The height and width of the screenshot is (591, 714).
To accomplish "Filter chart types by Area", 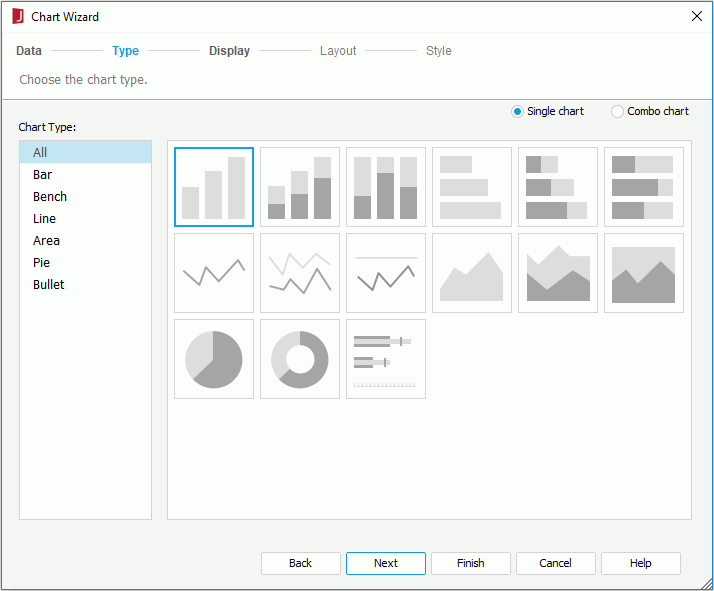I will [x=86, y=240].
